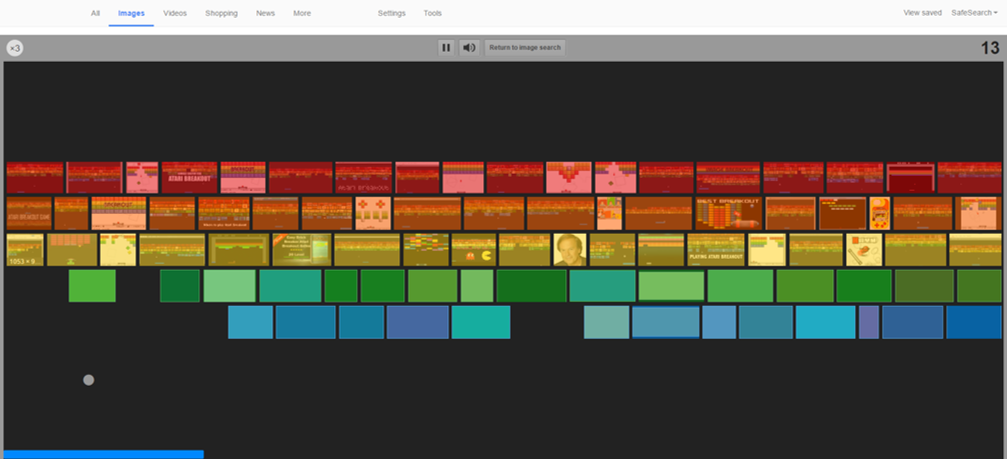The image size is (1007, 459).
Task: Switch to the All search tab
Action: tap(95, 13)
